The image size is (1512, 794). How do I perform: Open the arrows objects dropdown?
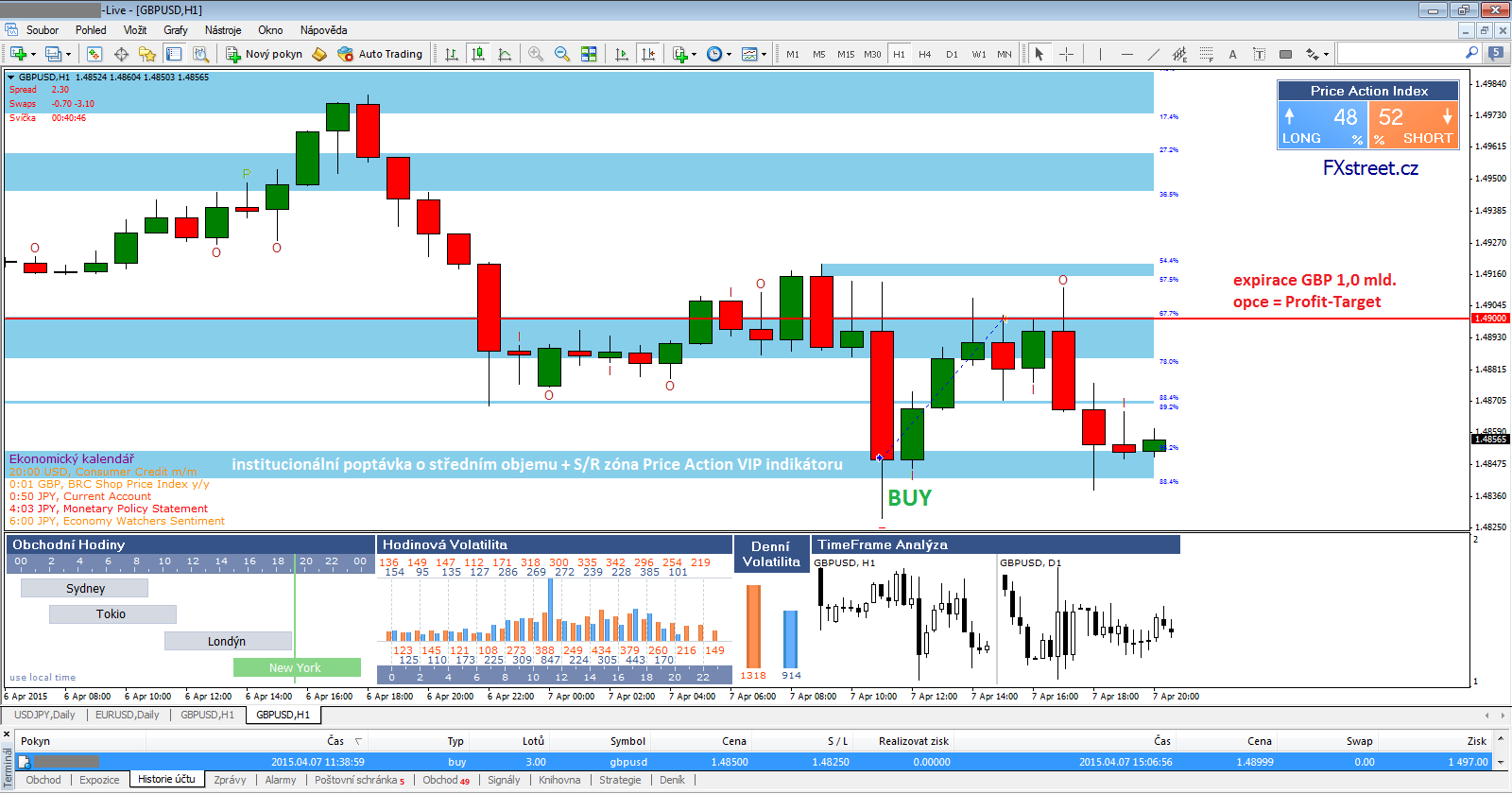(x=1317, y=54)
